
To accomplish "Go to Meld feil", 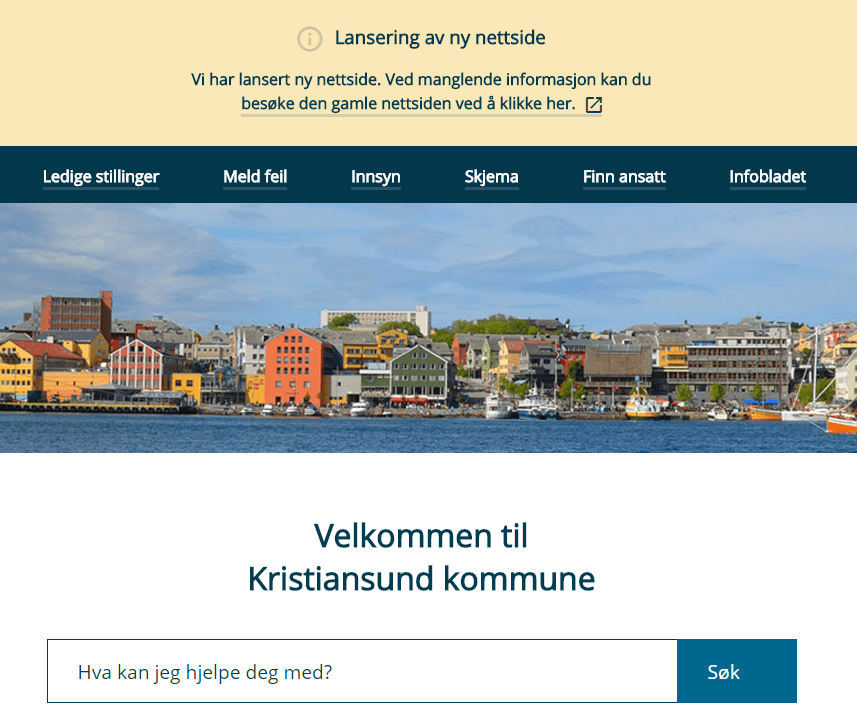I will 255,177.
